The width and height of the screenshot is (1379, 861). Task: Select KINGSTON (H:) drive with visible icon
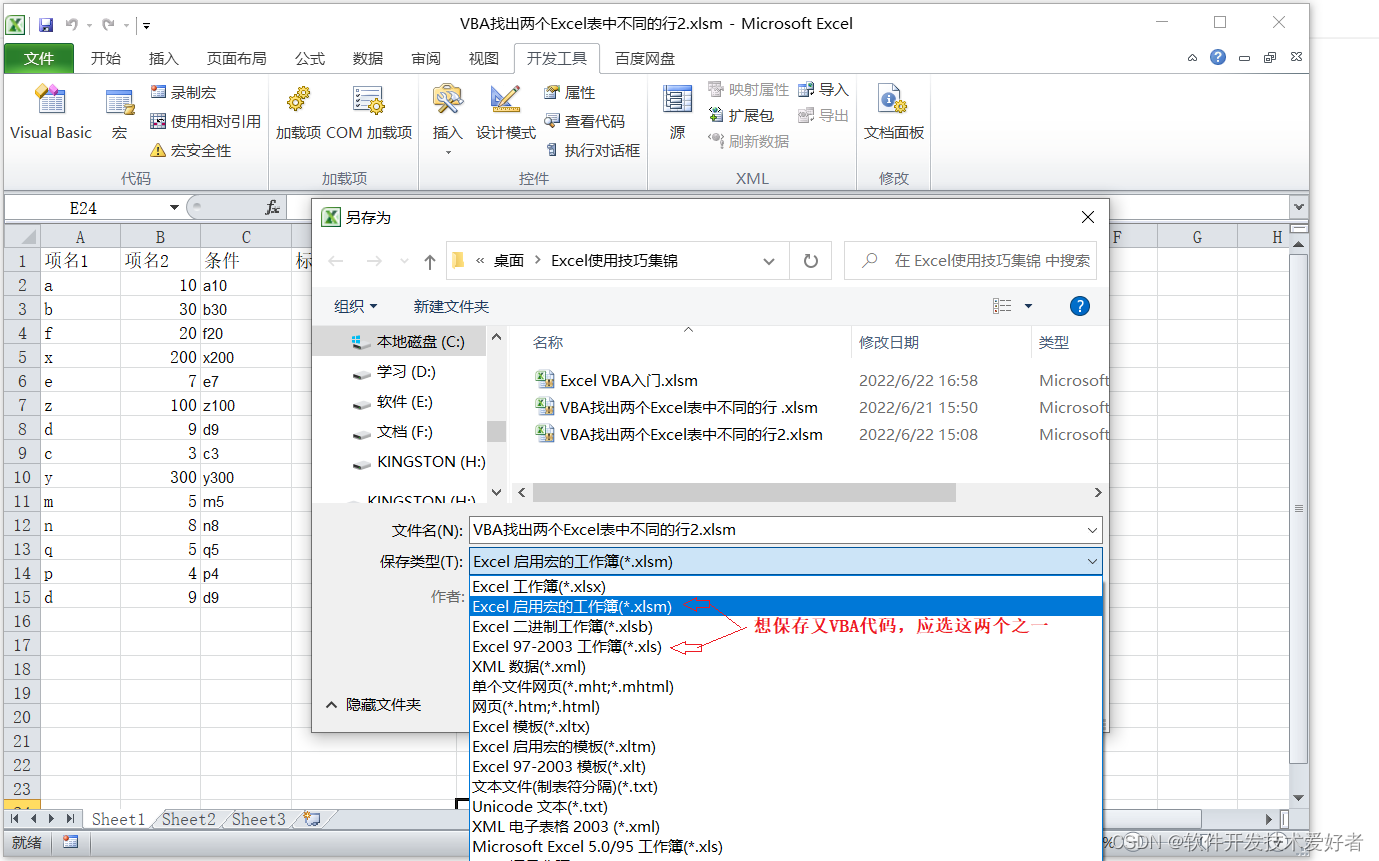[x=419, y=462]
